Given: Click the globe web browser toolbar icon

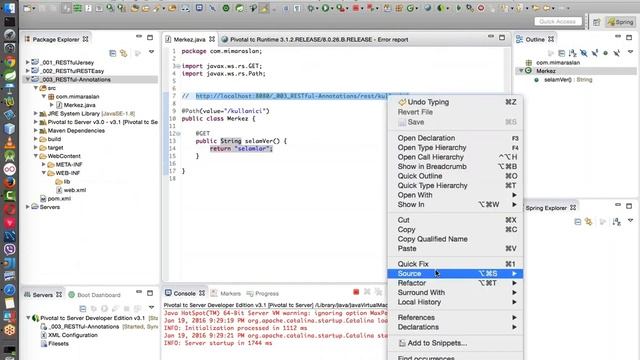Looking at the screenshot, I should pyautogui.click(x=427, y=8).
